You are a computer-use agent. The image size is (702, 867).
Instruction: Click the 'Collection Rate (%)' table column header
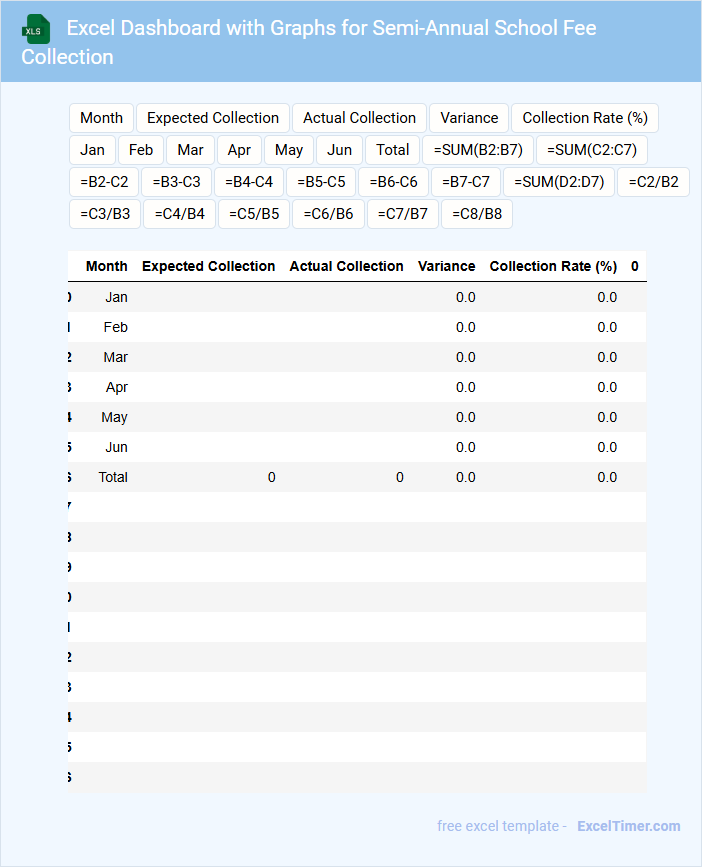(x=553, y=267)
